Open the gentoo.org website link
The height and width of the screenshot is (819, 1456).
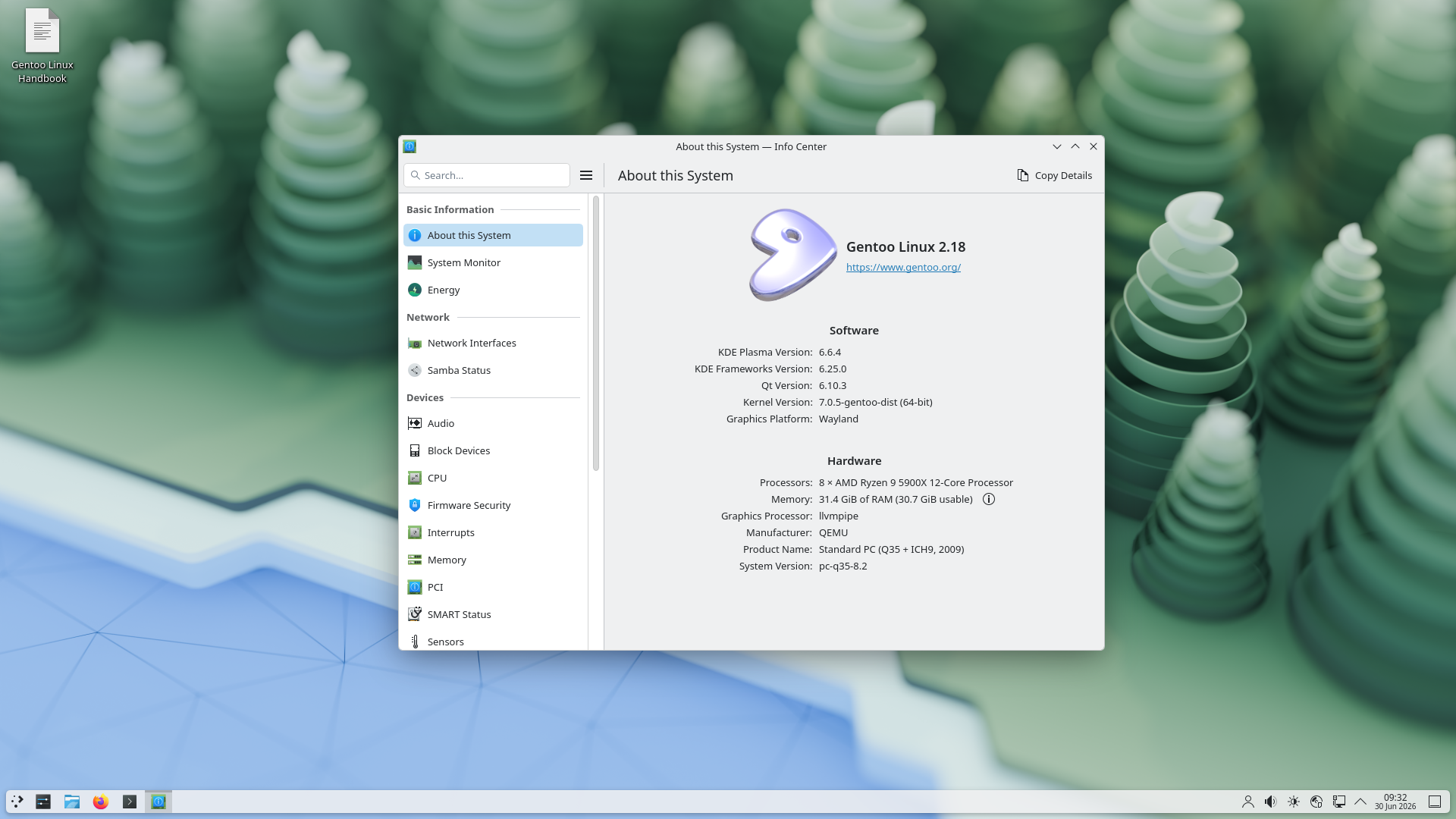coord(903,267)
